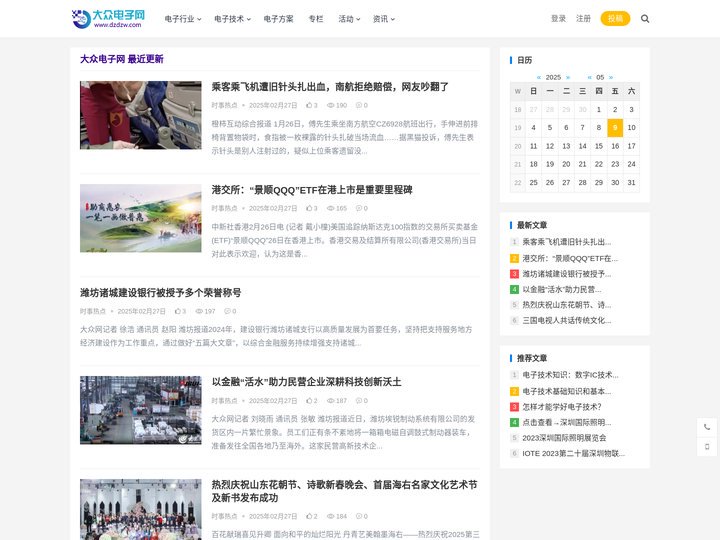
Task: Click comment icon on 以金融活水 article
Action: coord(359,400)
